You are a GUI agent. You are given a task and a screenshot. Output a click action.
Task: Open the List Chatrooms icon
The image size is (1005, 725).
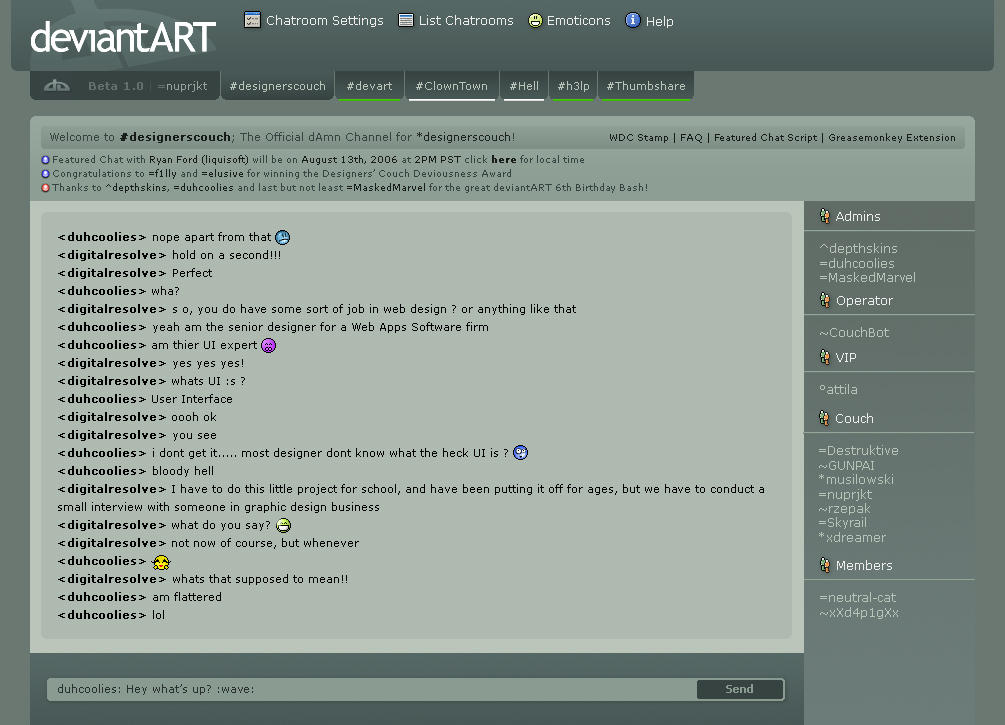coord(405,19)
